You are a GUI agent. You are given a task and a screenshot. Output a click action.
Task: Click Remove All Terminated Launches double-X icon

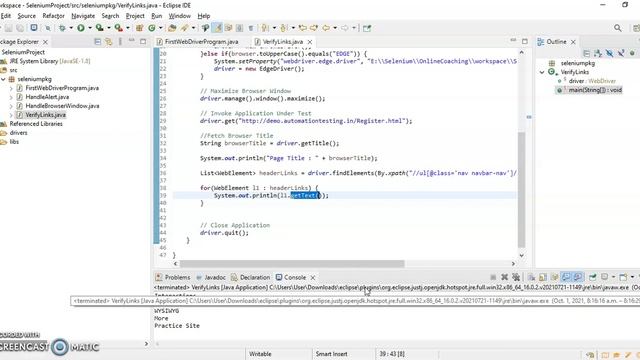516,277
